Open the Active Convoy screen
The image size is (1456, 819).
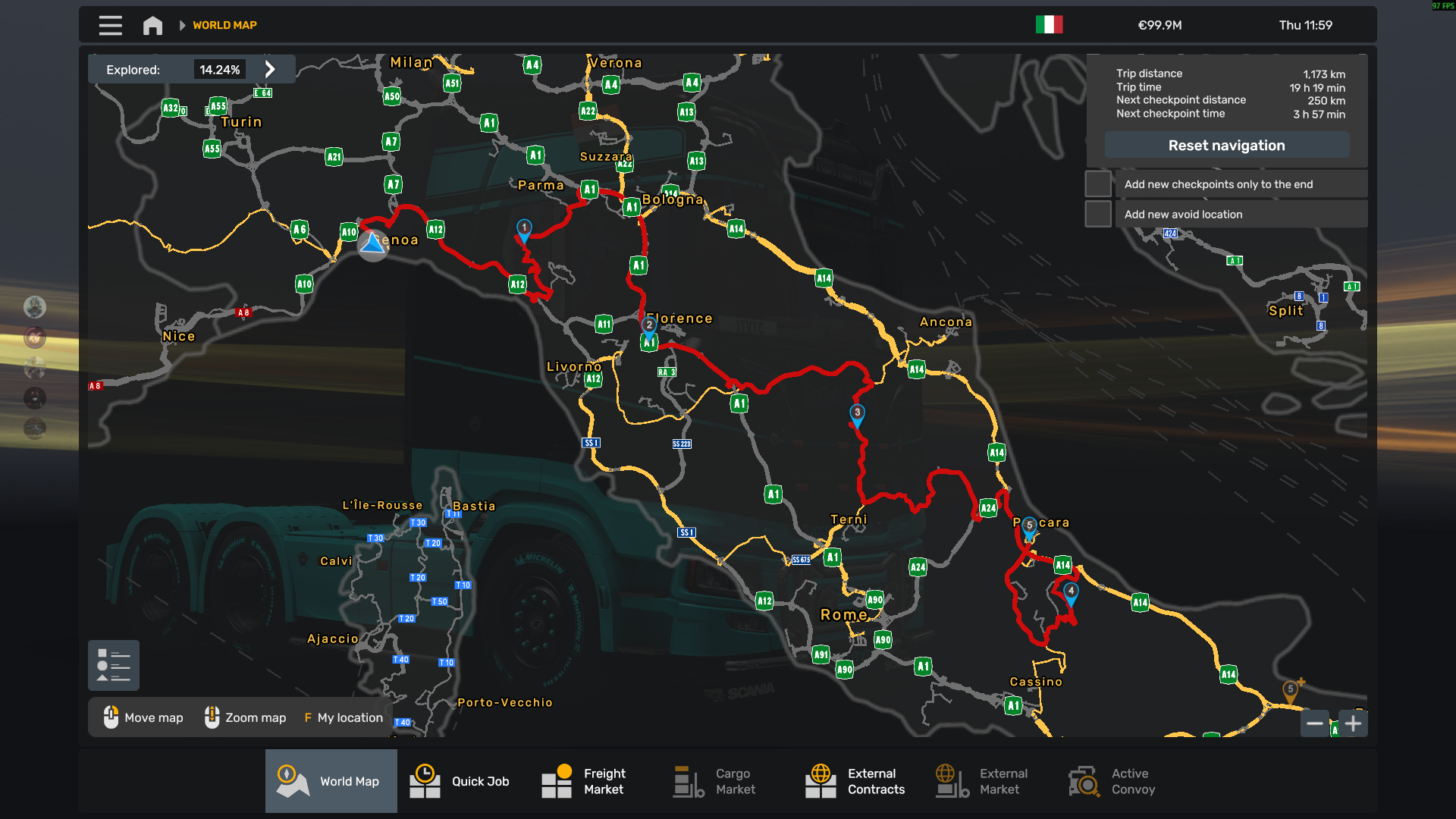1084,781
